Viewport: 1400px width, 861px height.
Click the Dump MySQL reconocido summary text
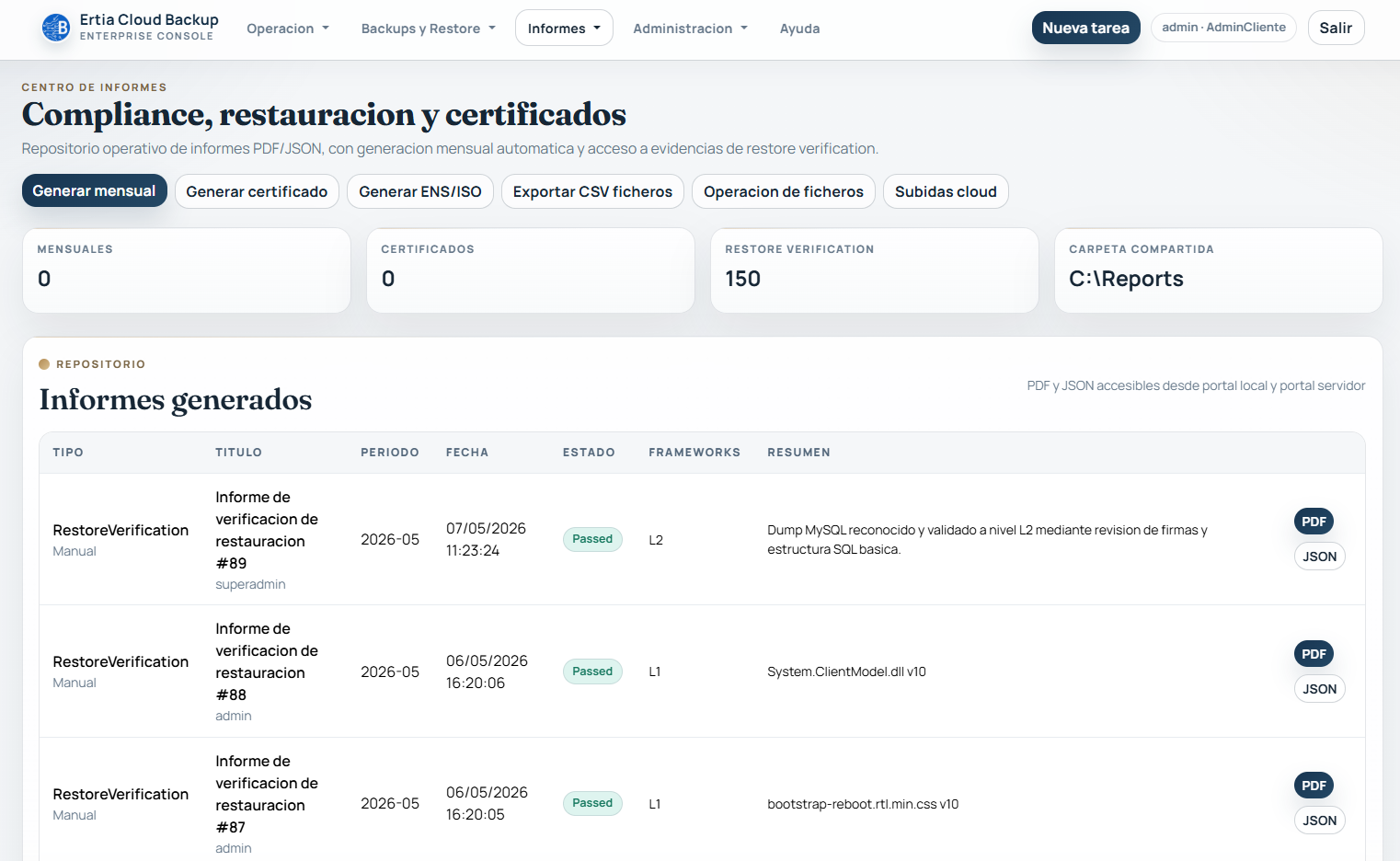987,539
